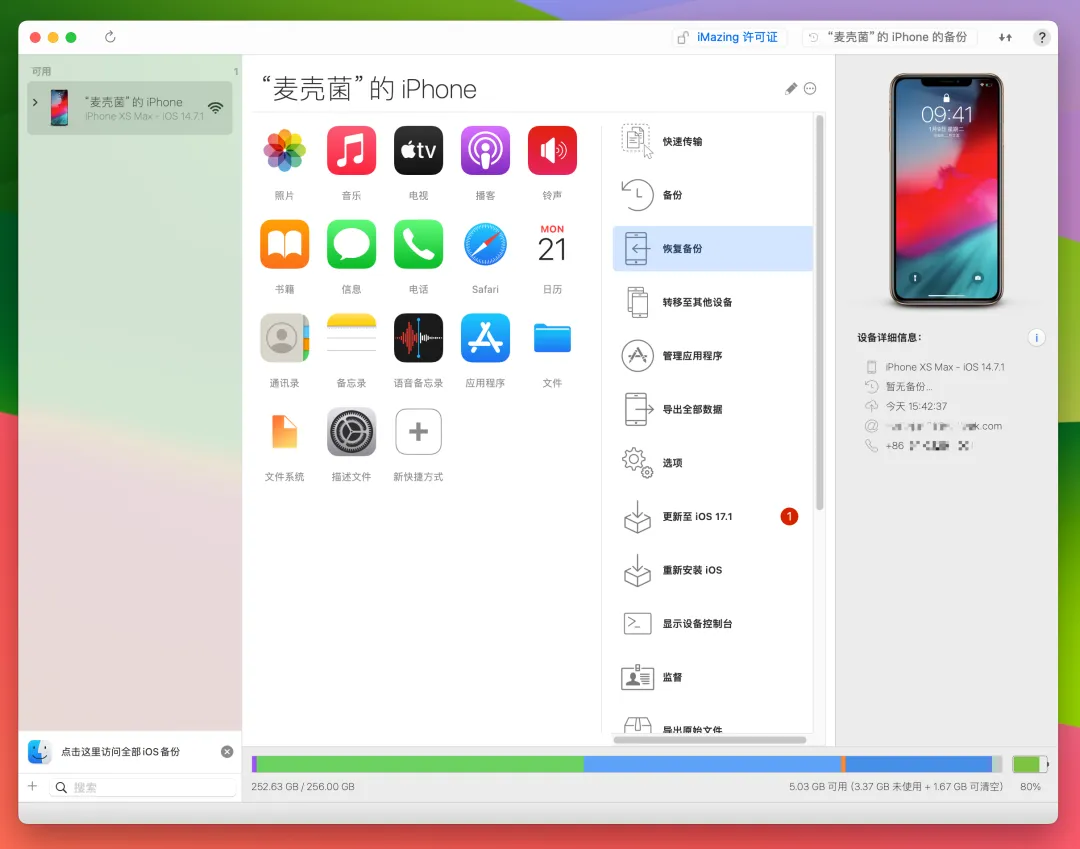Open the 信息 Messages icon

coord(351,244)
